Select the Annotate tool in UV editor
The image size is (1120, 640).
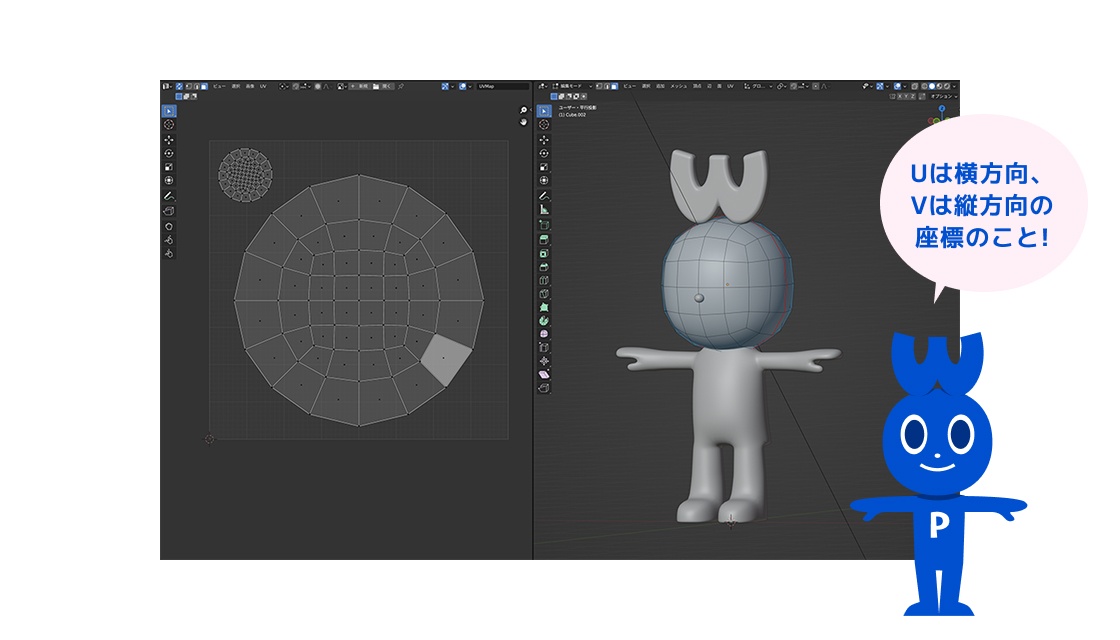pyautogui.click(x=168, y=196)
